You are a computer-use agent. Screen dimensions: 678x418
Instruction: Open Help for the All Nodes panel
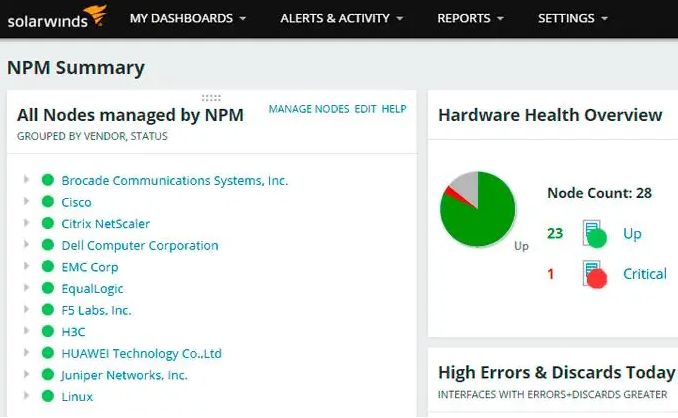coord(394,109)
